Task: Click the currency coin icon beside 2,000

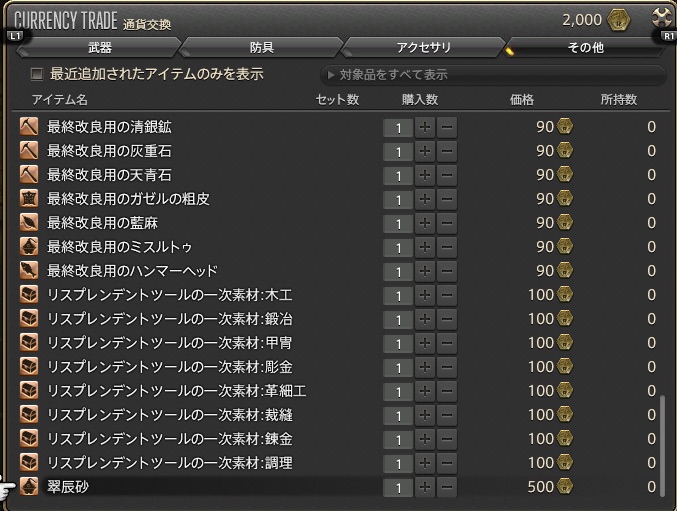Action: (620, 20)
